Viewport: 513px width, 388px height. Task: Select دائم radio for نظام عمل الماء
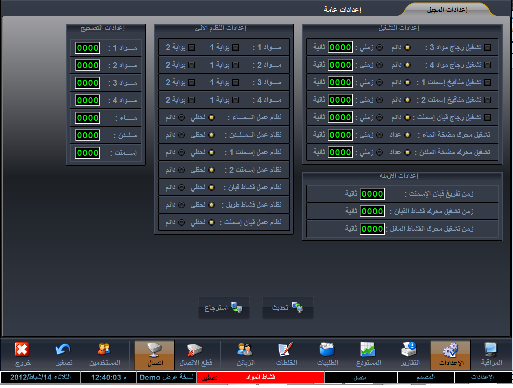181,117
